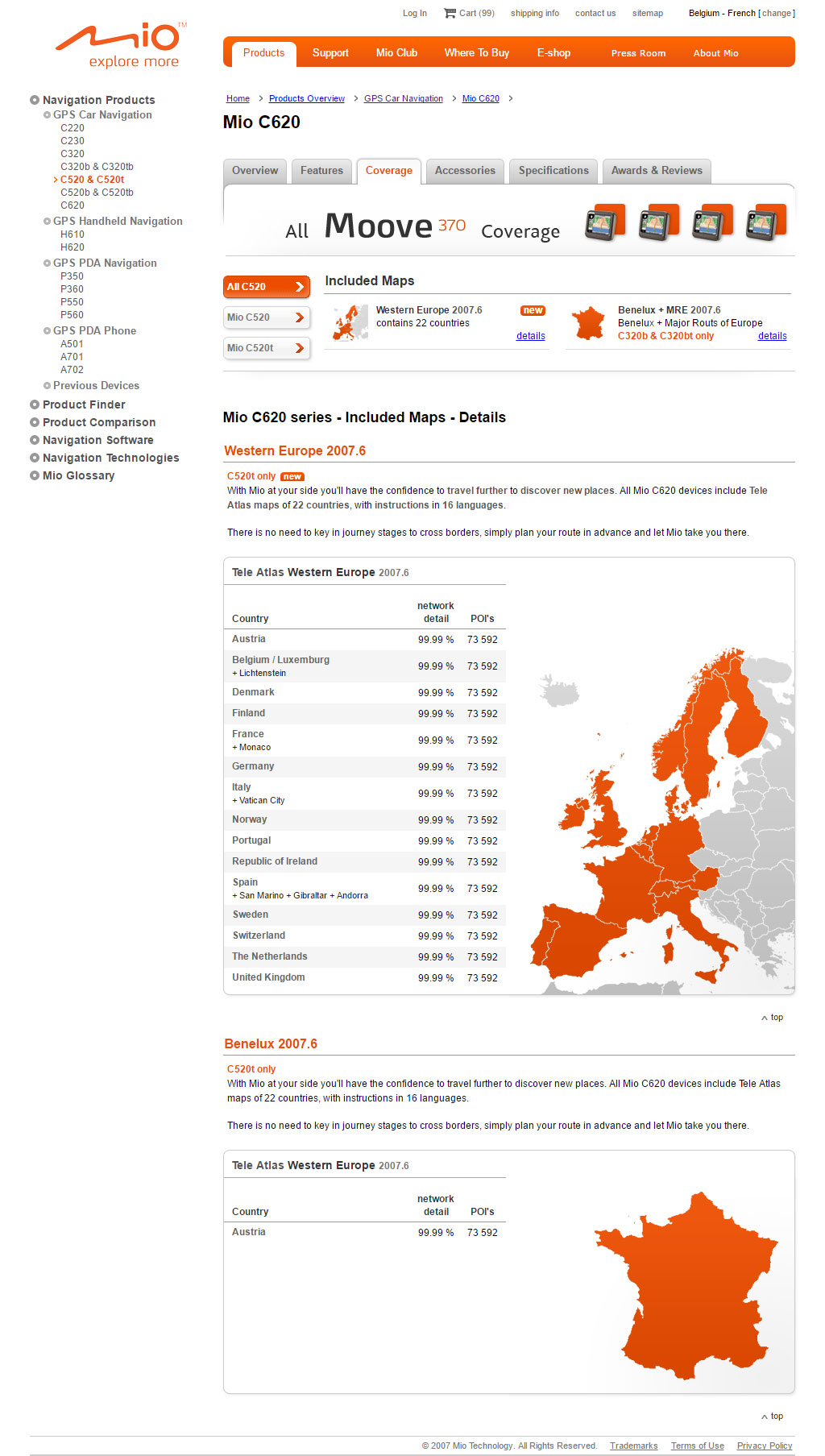
Task: Open the Press Room menu
Action: (x=638, y=53)
